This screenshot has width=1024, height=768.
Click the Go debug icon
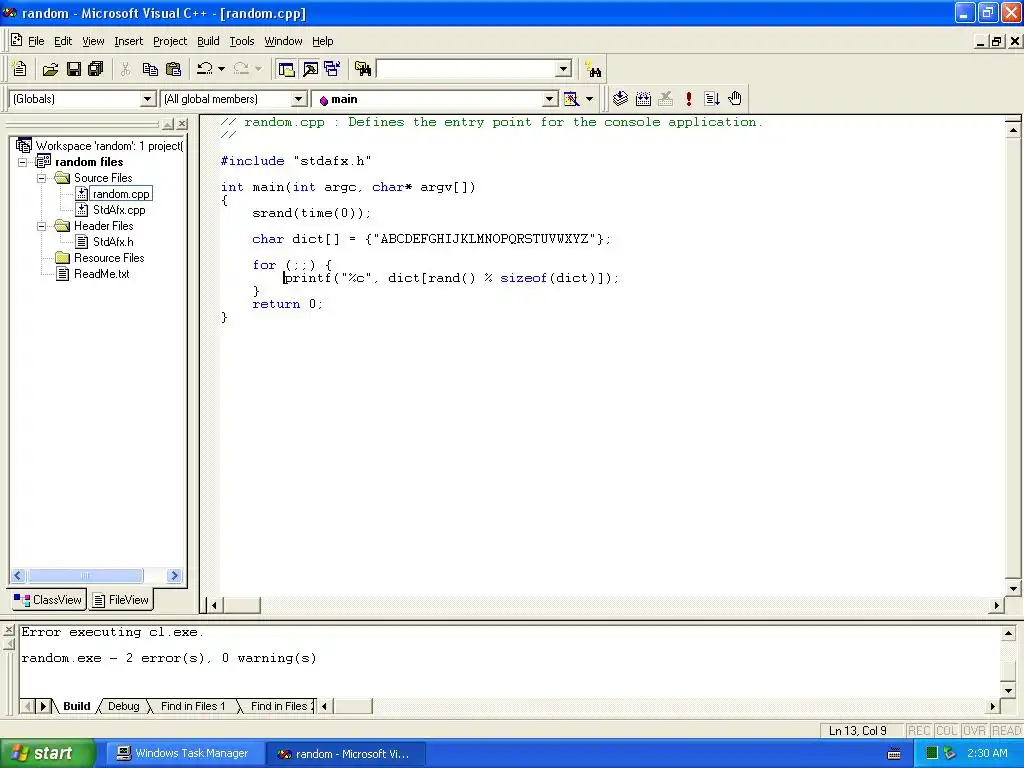pos(712,99)
